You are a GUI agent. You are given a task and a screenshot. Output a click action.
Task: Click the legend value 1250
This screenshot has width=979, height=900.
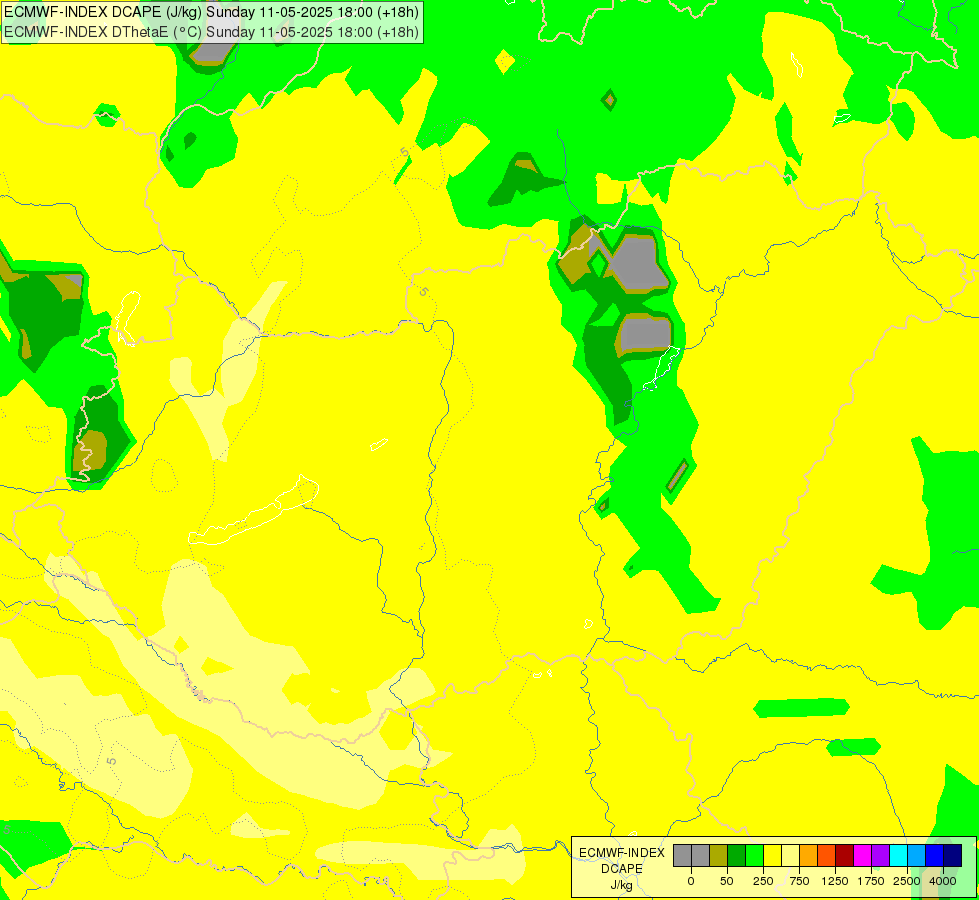835,881
